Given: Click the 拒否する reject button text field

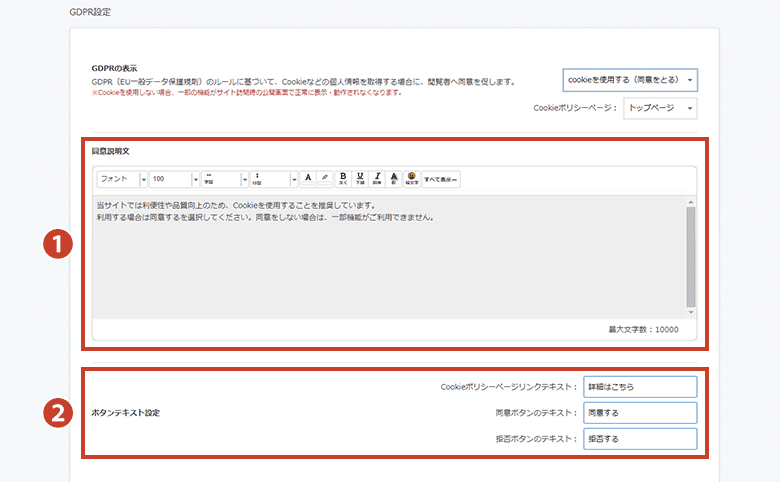Looking at the screenshot, I should click(640, 439).
